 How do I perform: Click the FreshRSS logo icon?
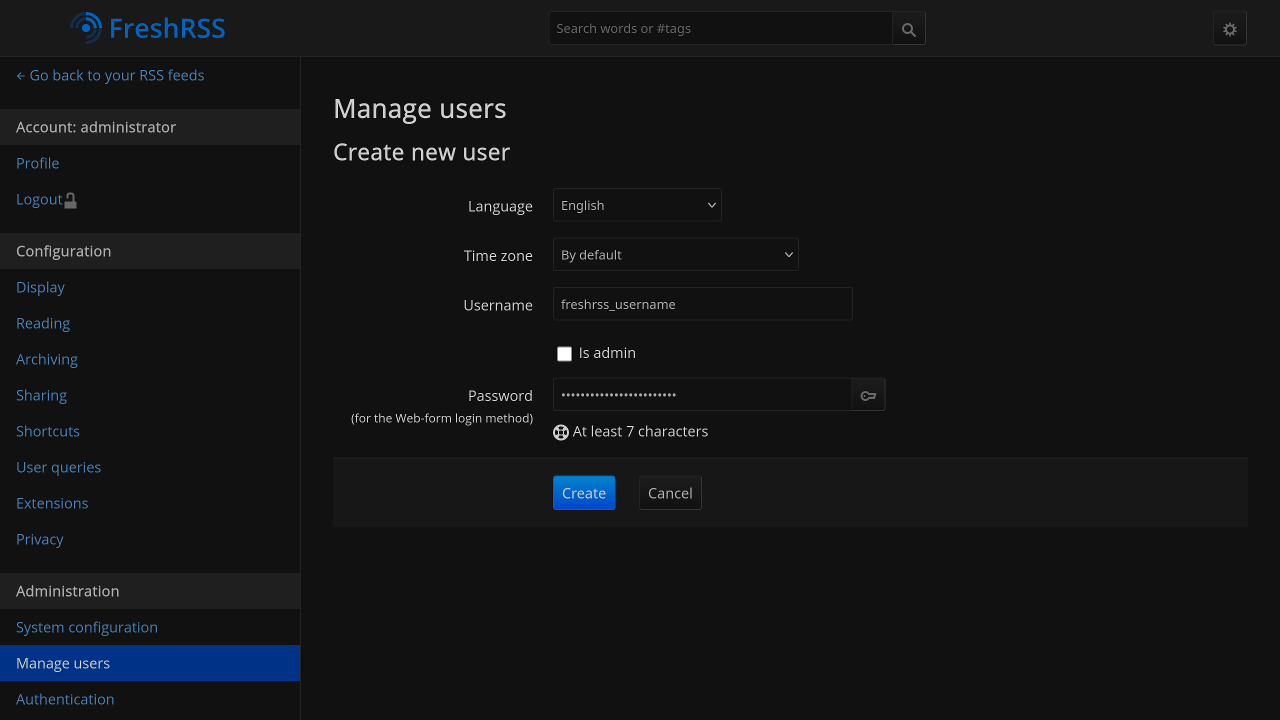[85, 28]
